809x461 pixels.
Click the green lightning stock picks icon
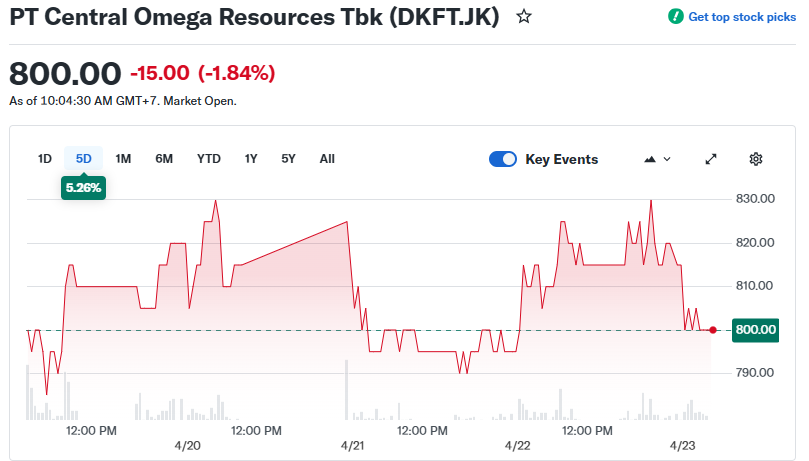tap(676, 17)
